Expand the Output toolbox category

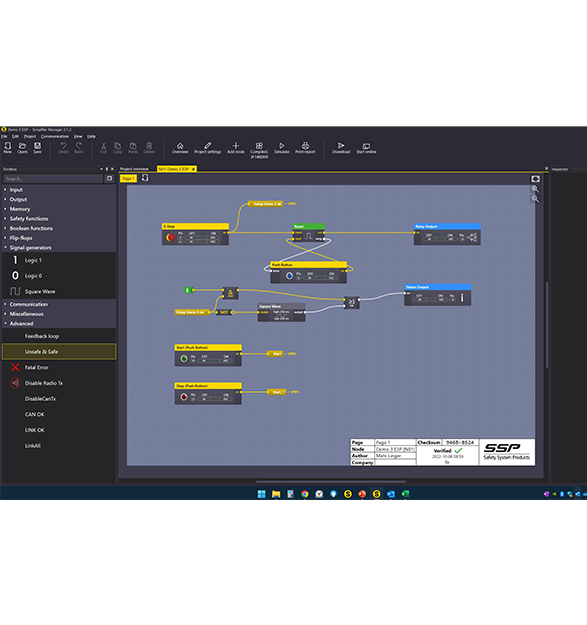(x=59, y=199)
